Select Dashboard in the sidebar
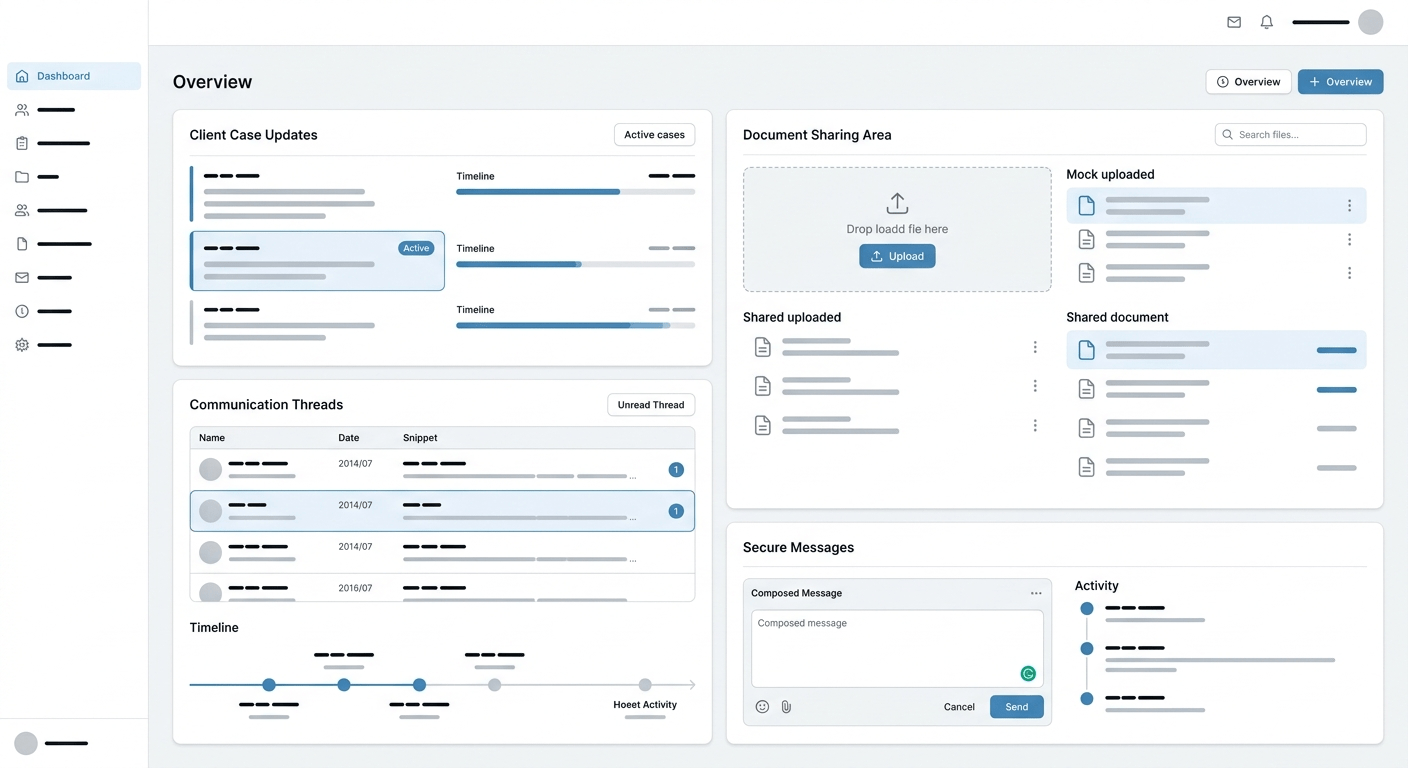The height and width of the screenshot is (768, 1408). point(74,76)
